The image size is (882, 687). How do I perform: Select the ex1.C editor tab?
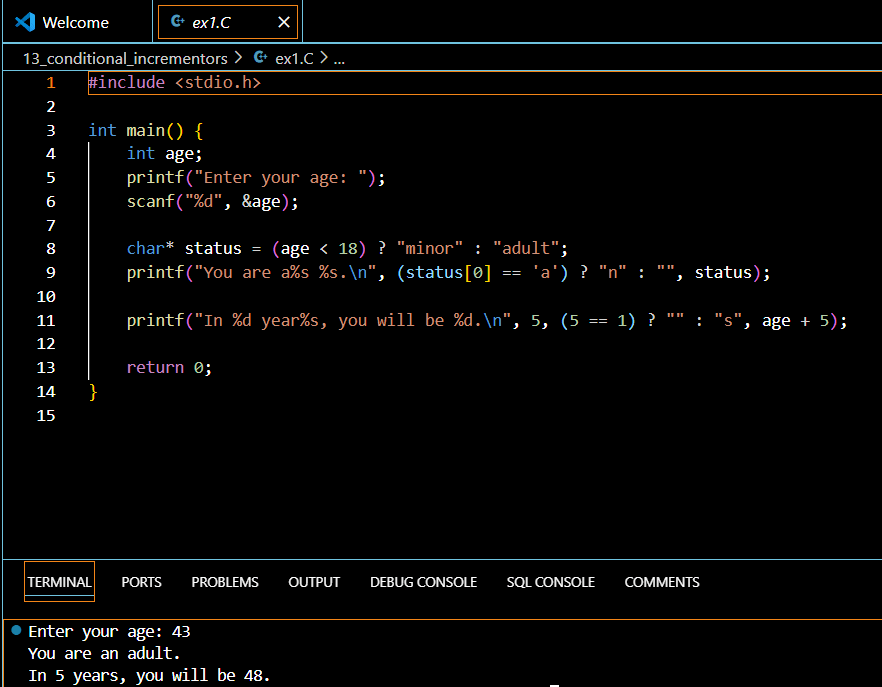pyautogui.click(x=212, y=22)
